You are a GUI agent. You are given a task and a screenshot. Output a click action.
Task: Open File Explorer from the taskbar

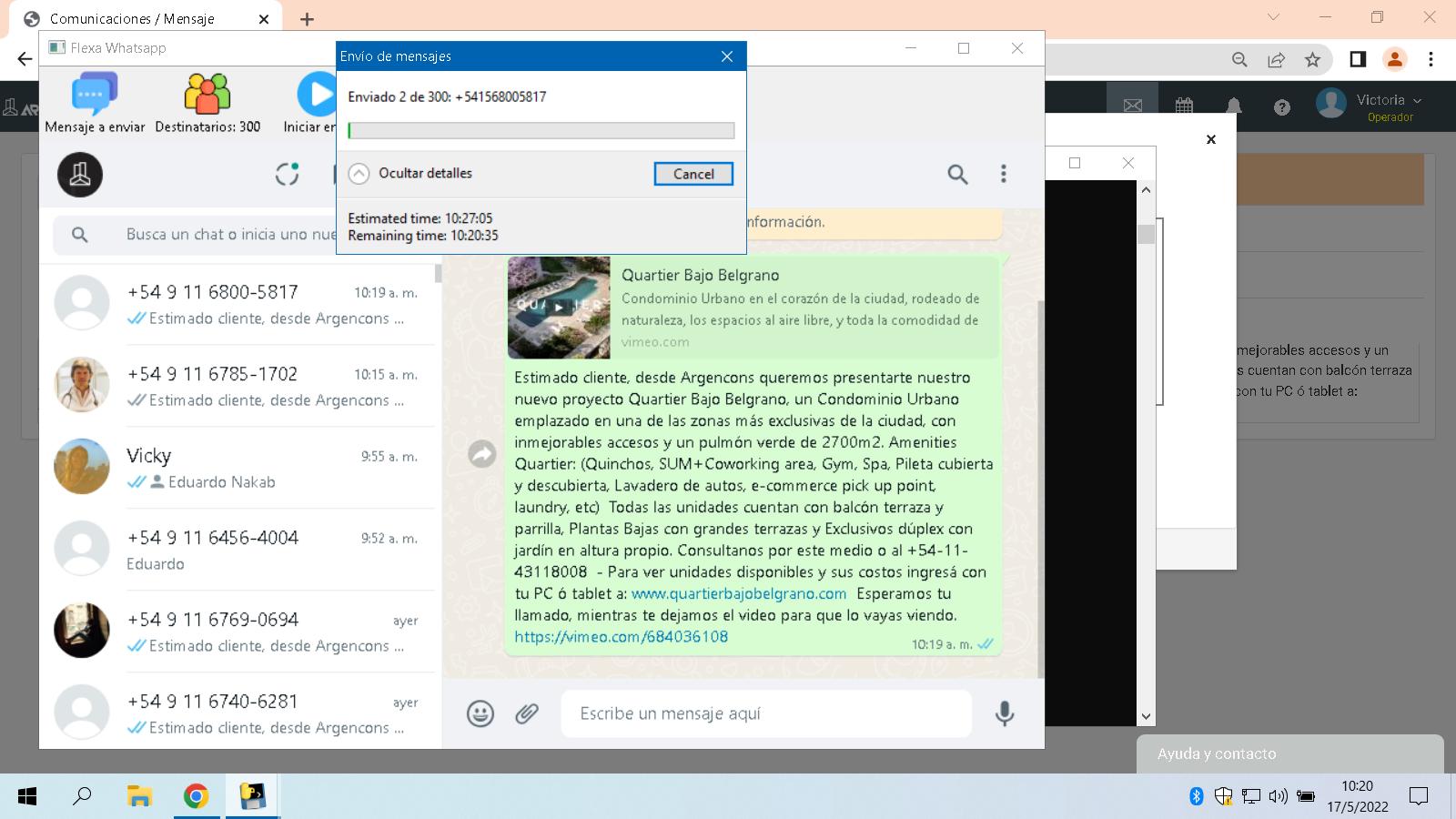138,797
